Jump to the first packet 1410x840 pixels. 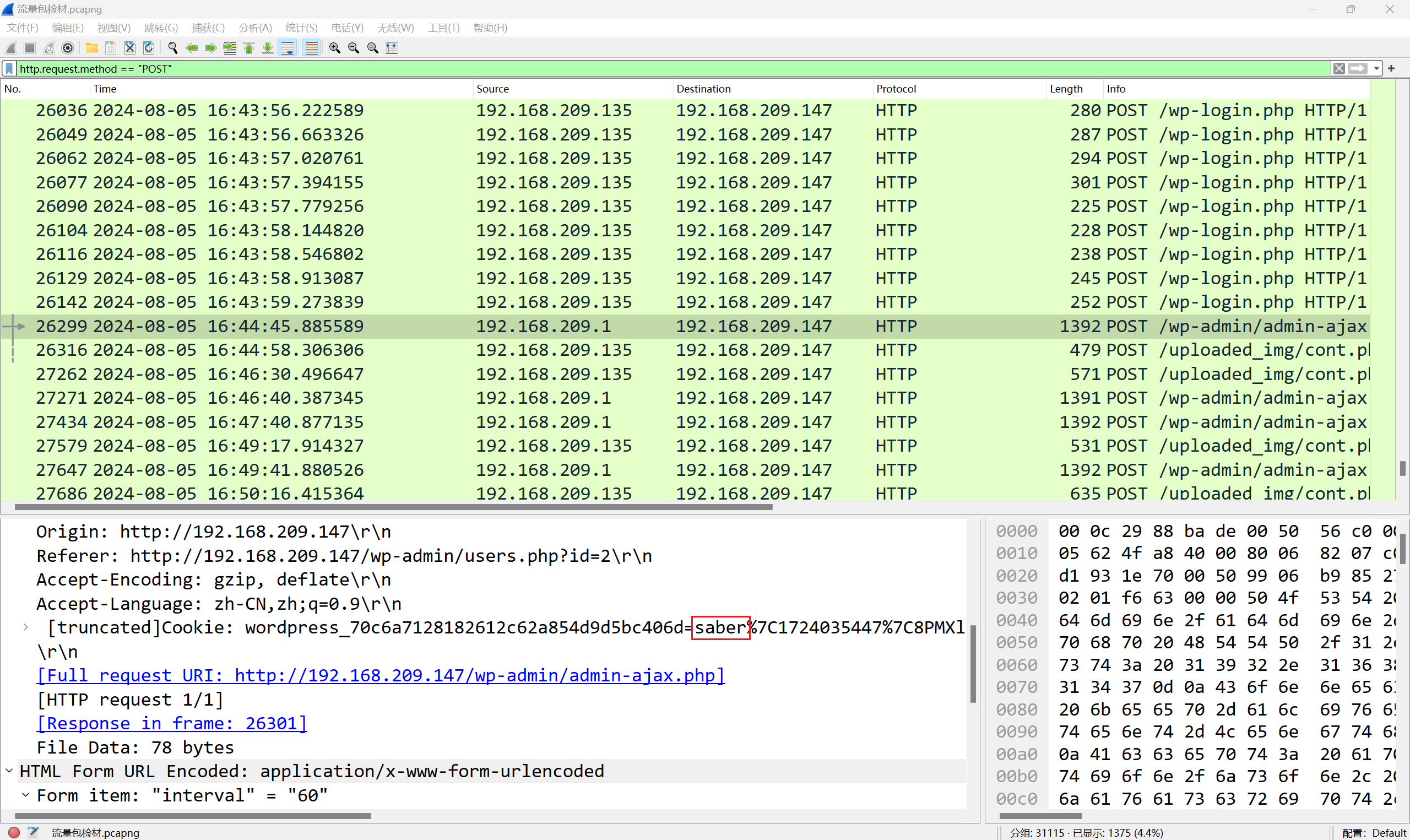pos(249,48)
